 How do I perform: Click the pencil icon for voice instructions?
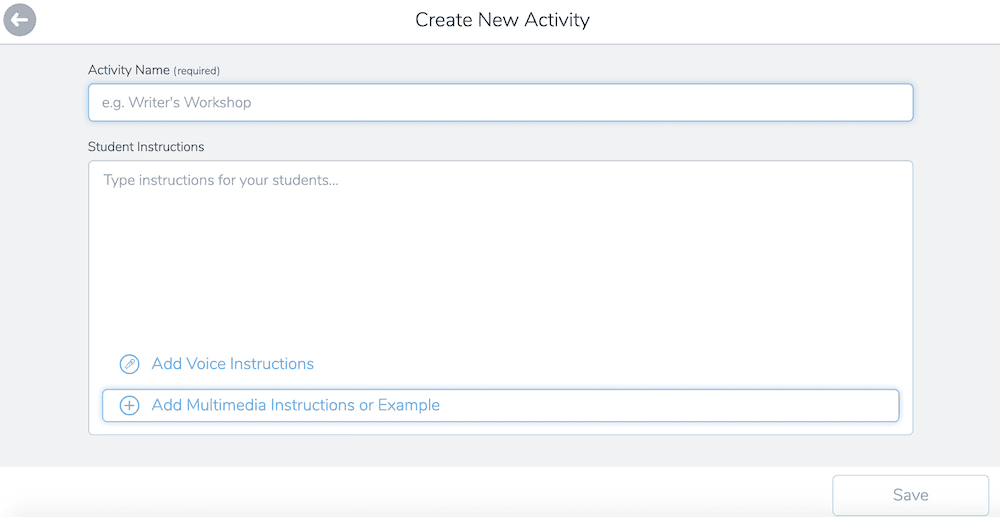click(129, 364)
